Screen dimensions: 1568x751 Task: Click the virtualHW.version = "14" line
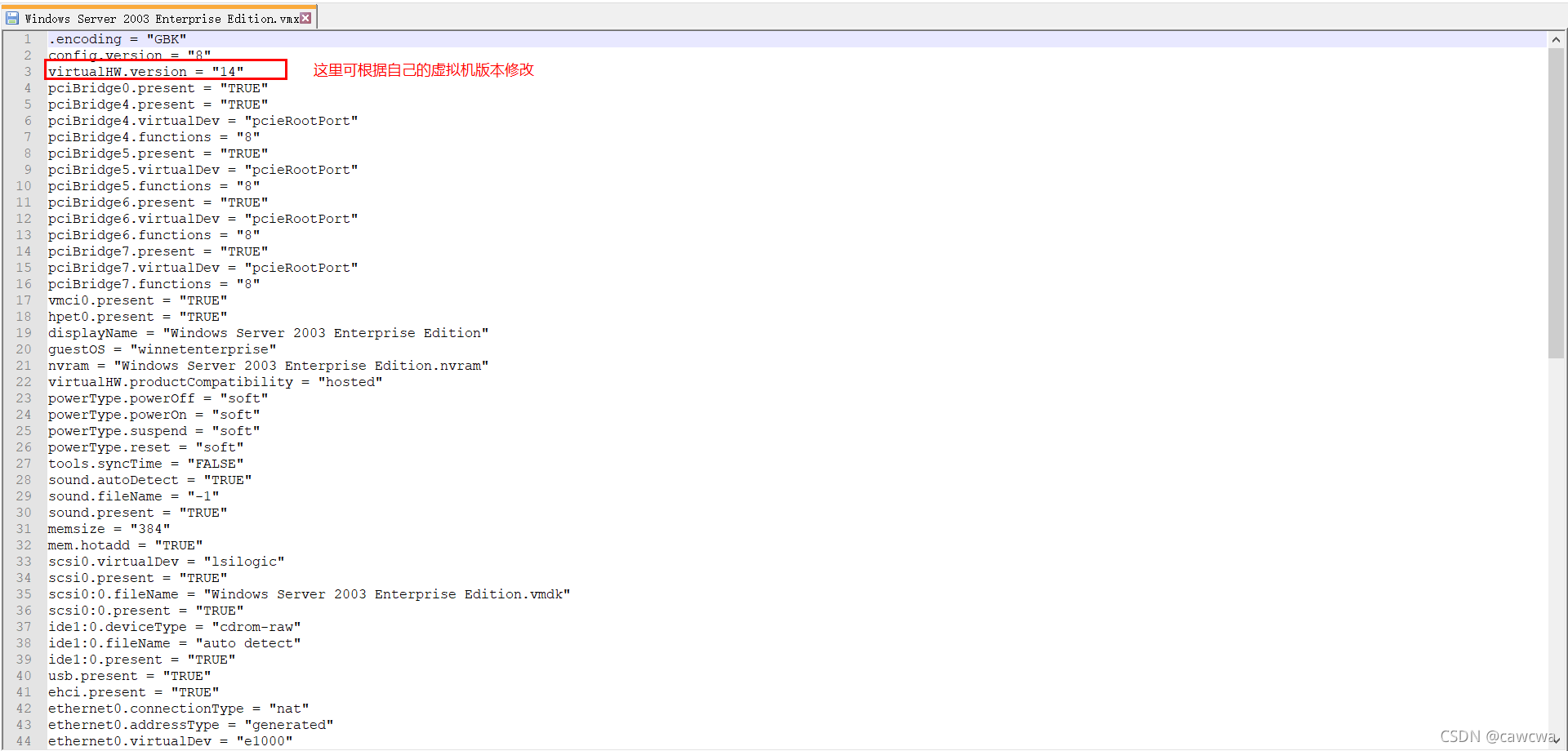[x=145, y=72]
